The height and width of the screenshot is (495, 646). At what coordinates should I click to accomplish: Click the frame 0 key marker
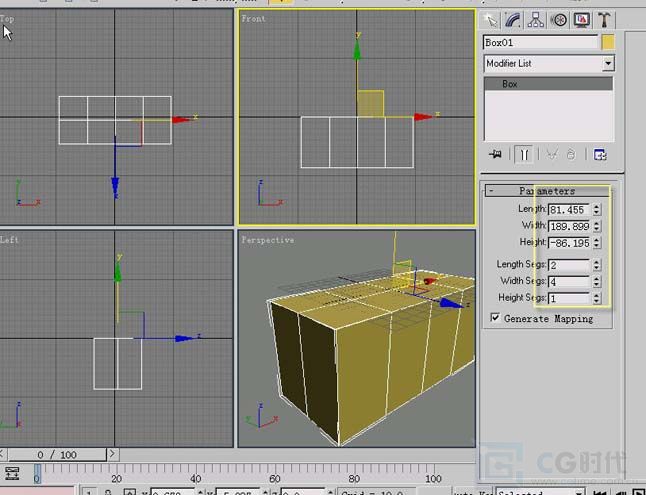37,473
